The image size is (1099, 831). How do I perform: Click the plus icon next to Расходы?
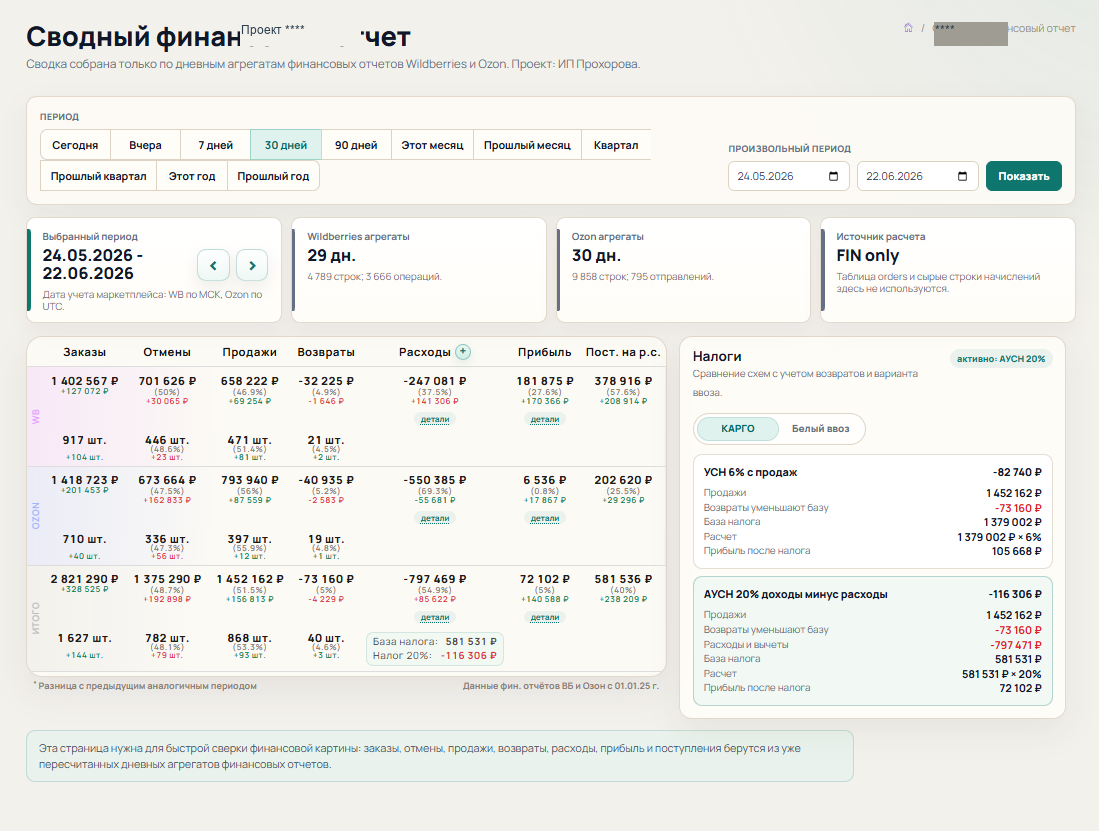click(463, 352)
